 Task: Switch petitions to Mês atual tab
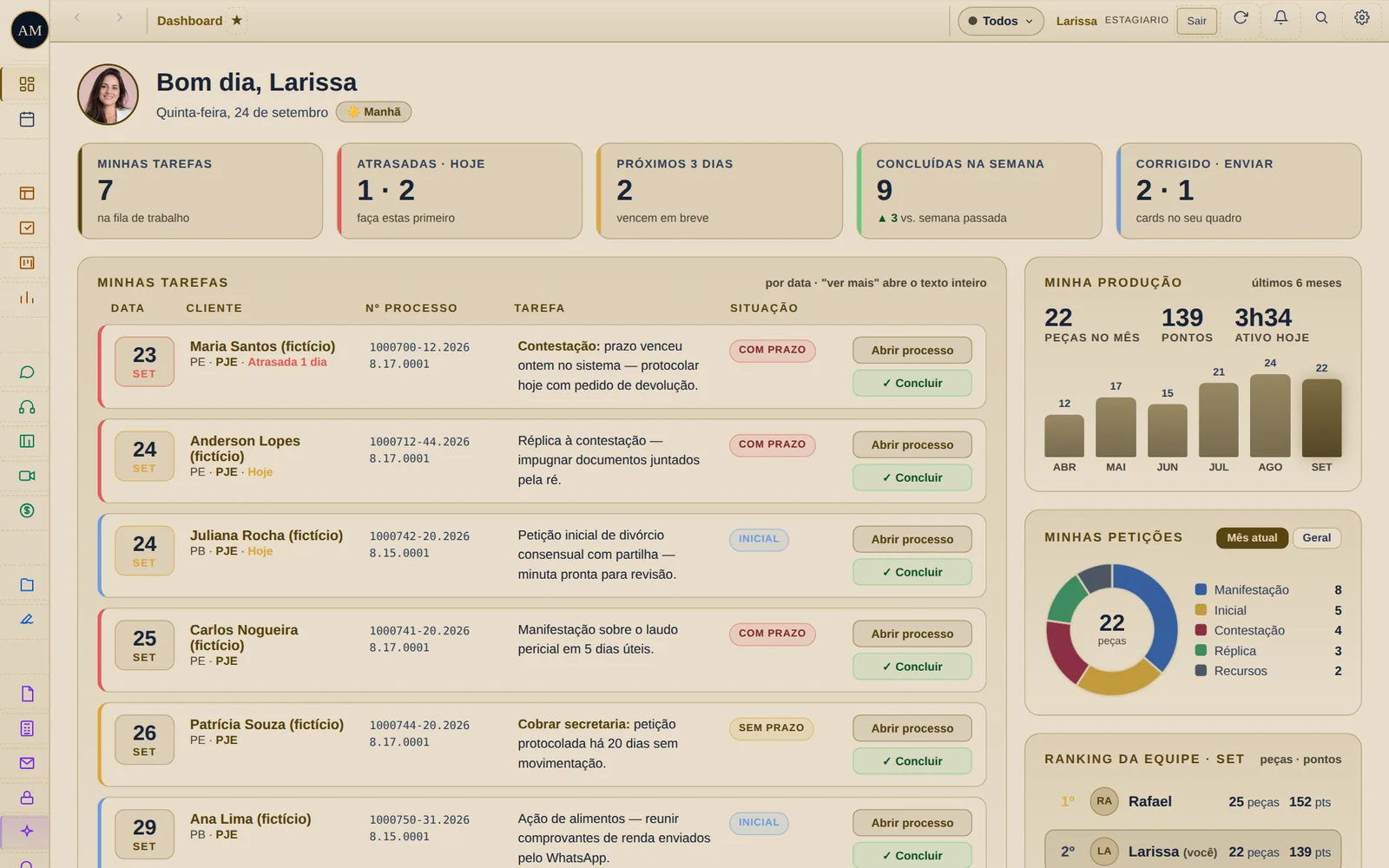[1252, 538]
